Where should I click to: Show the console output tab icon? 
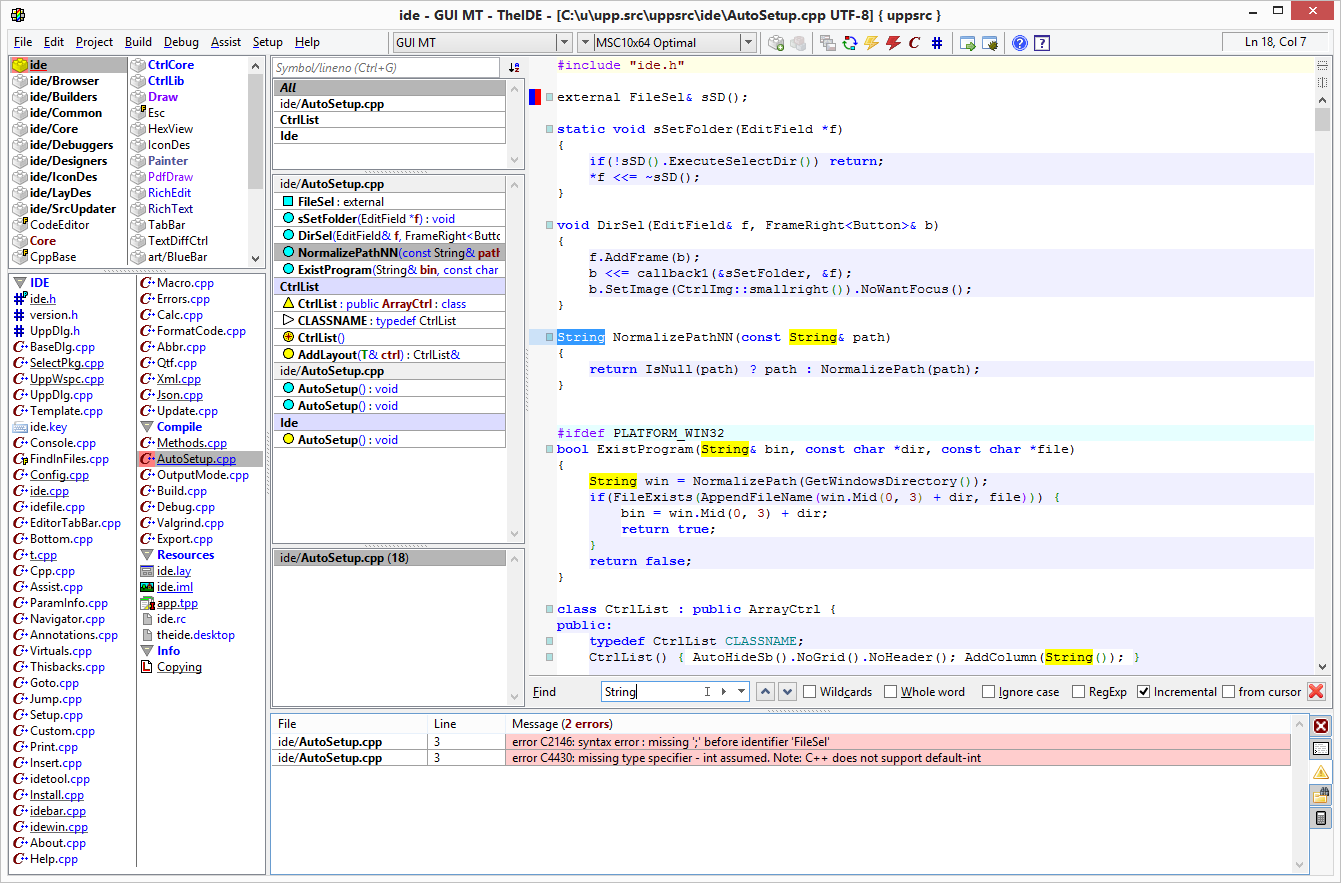(x=1321, y=748)
